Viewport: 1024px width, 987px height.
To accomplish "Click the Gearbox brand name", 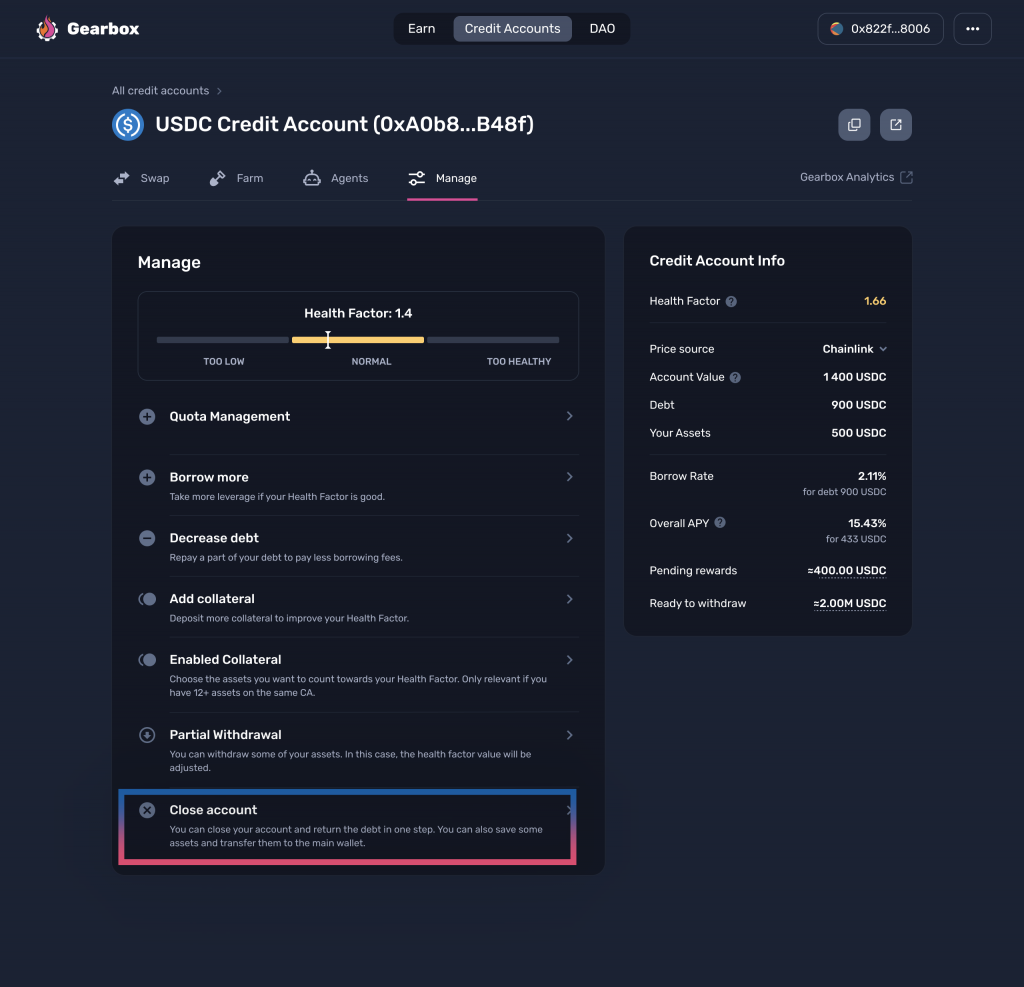I will click(x=103, y=29).
